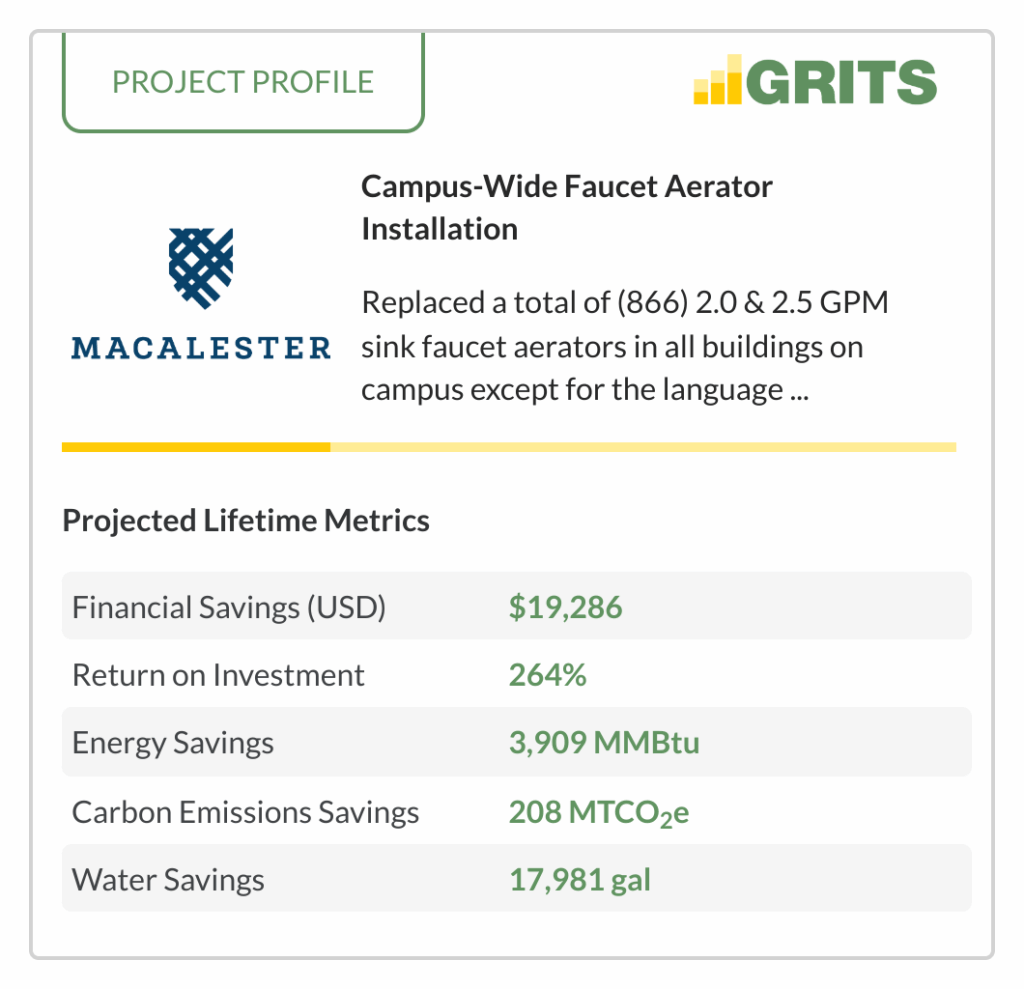Select the 264% ROI value
Screen dimensions: 1024x989
point(547,675)
